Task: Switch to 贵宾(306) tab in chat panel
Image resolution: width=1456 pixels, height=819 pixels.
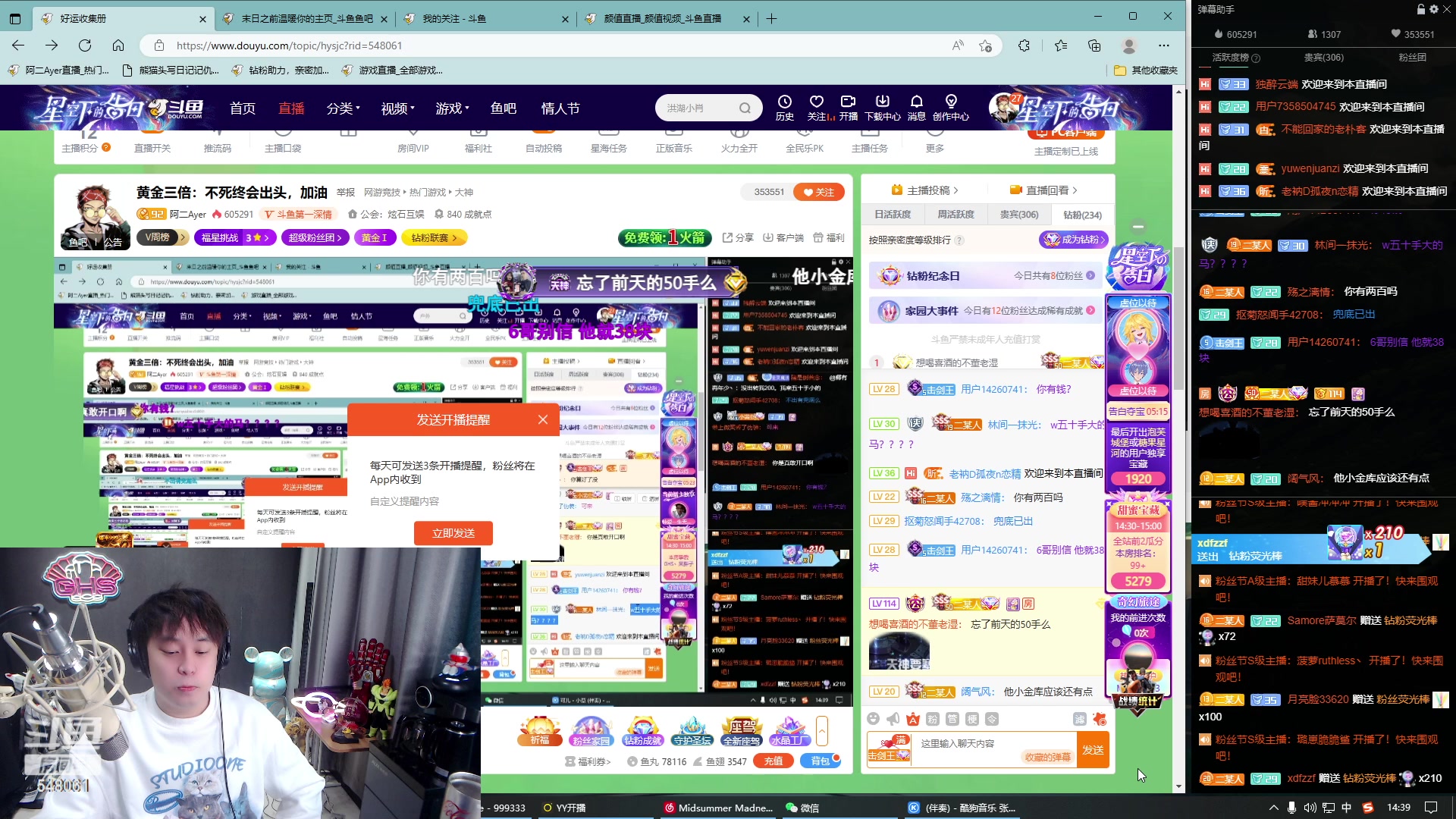Action: (1019, 215)
